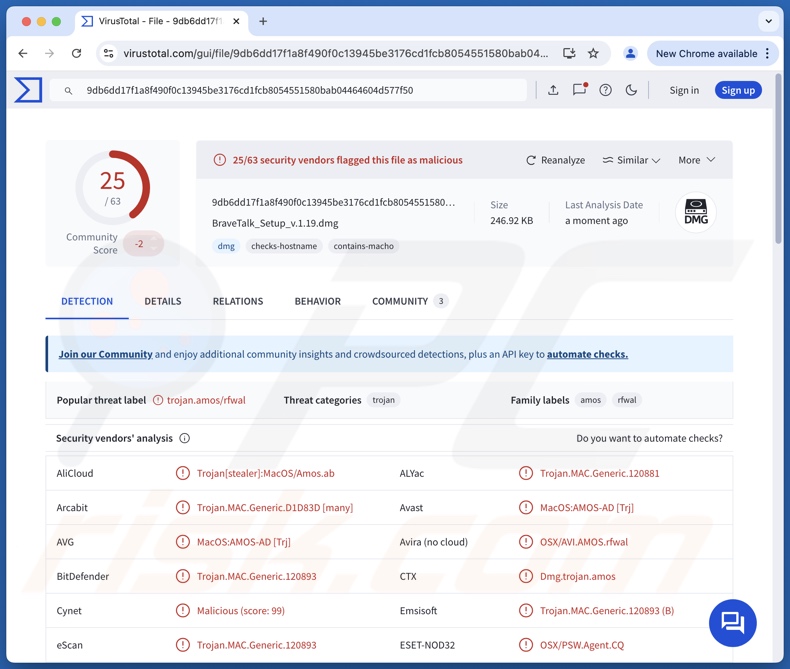Click file name BraveTalk_Setup_v.1.19.dmg
Viewport: 790px width, 669px height.
point(275,223)
